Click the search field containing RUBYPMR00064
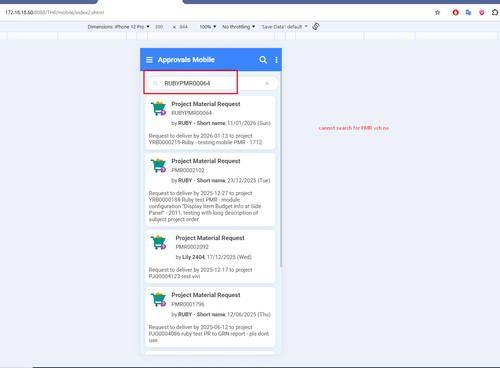Viewport: 500px width, 368px height. coord(213,83)
